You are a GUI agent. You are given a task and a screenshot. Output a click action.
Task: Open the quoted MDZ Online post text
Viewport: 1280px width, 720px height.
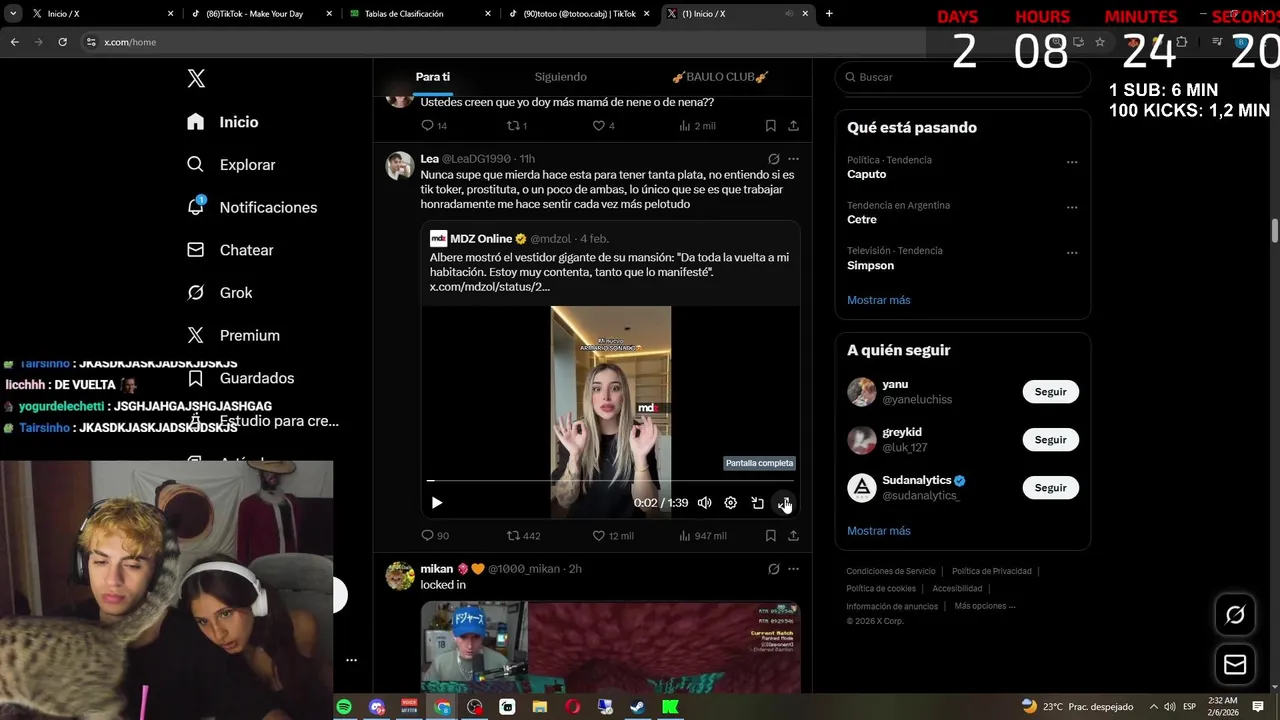(610, 272)
